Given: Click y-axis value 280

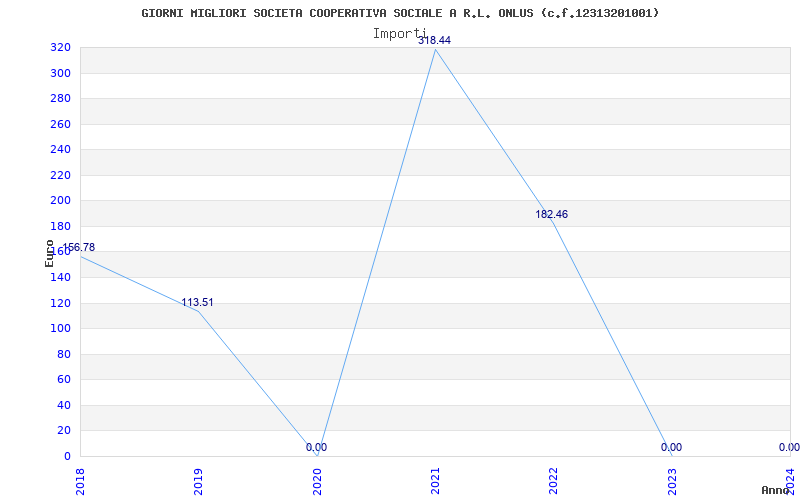Looking at the screenshot, I should [60, 98].
